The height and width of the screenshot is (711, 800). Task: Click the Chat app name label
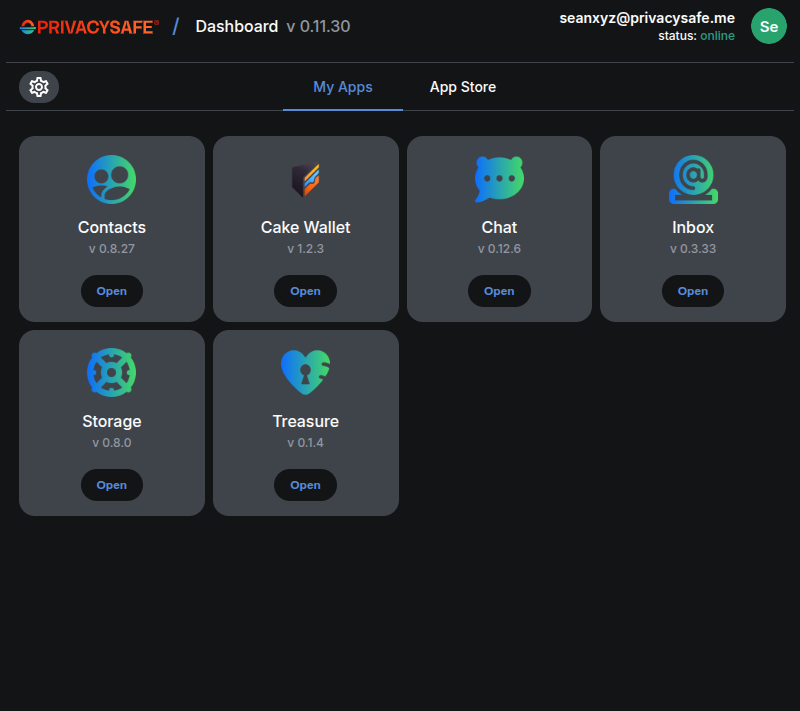tap(499, 227)
